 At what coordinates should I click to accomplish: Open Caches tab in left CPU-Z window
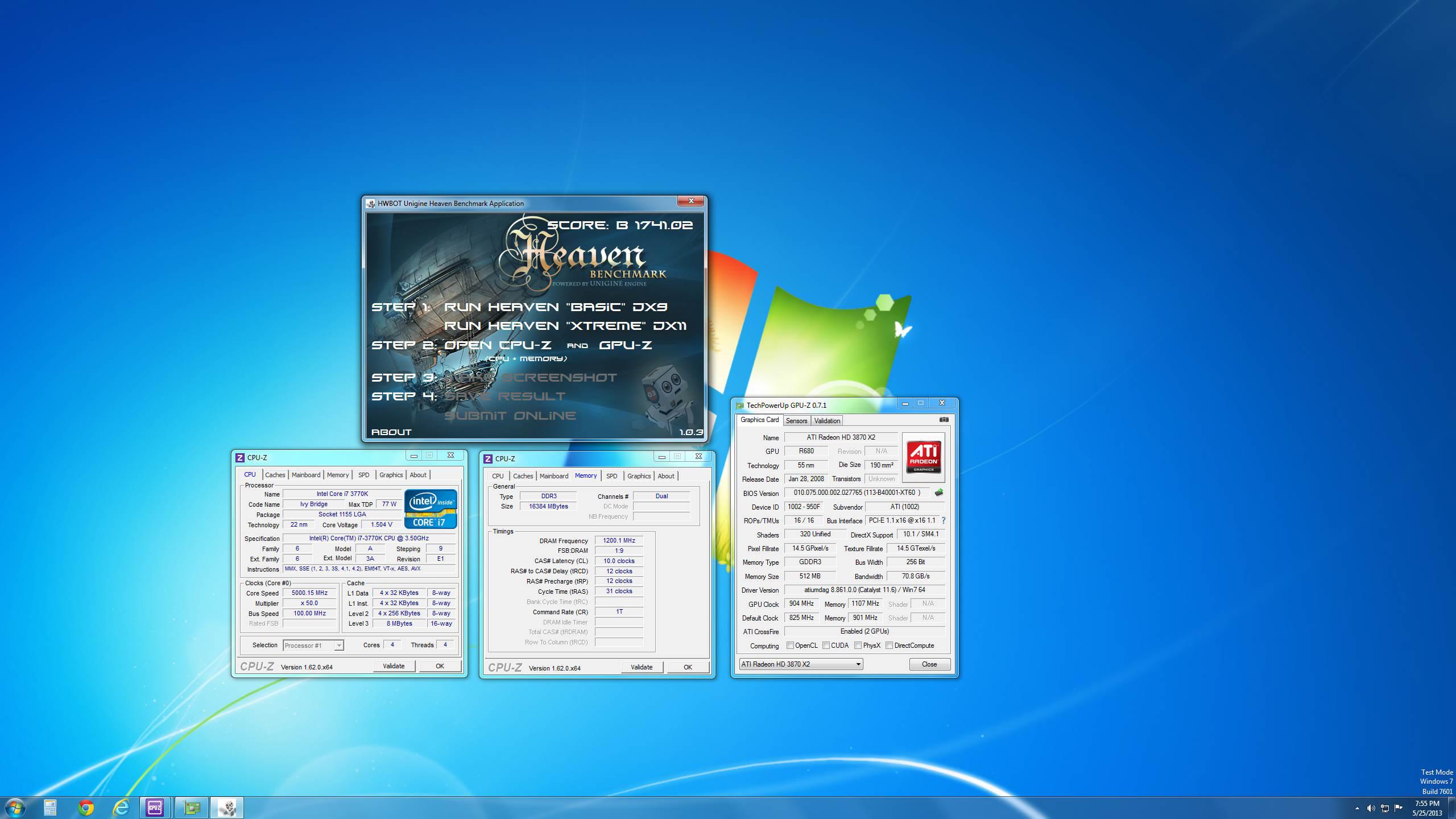pyautogui.click(x=275, y=475)
